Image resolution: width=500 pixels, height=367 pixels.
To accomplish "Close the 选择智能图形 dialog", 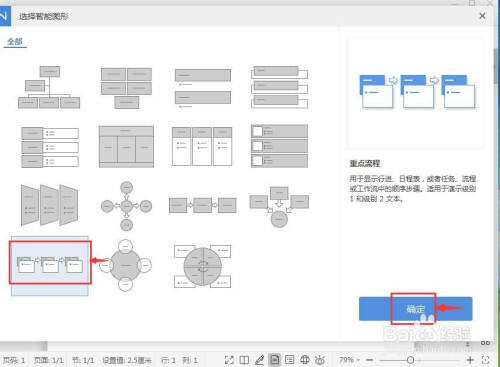I will click(482, 16).
